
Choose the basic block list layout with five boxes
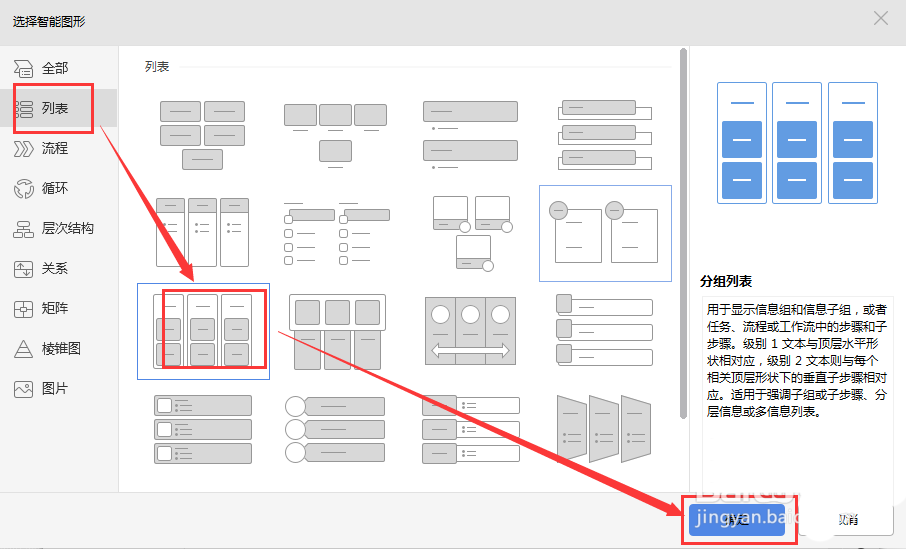[202, 135]
